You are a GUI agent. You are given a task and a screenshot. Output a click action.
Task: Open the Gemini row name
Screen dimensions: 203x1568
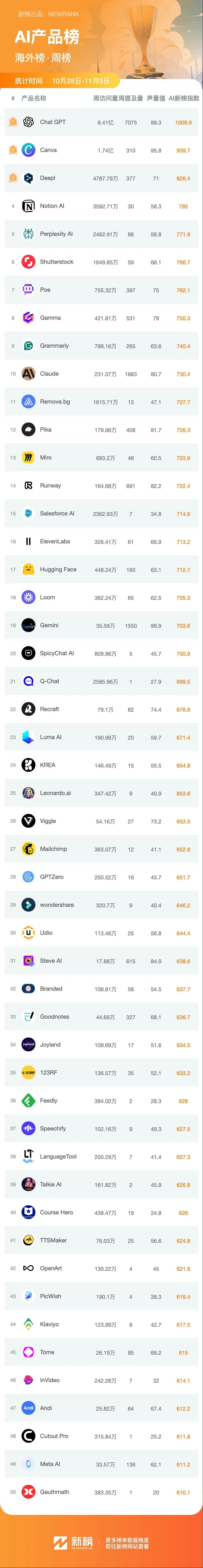[49, 625]
